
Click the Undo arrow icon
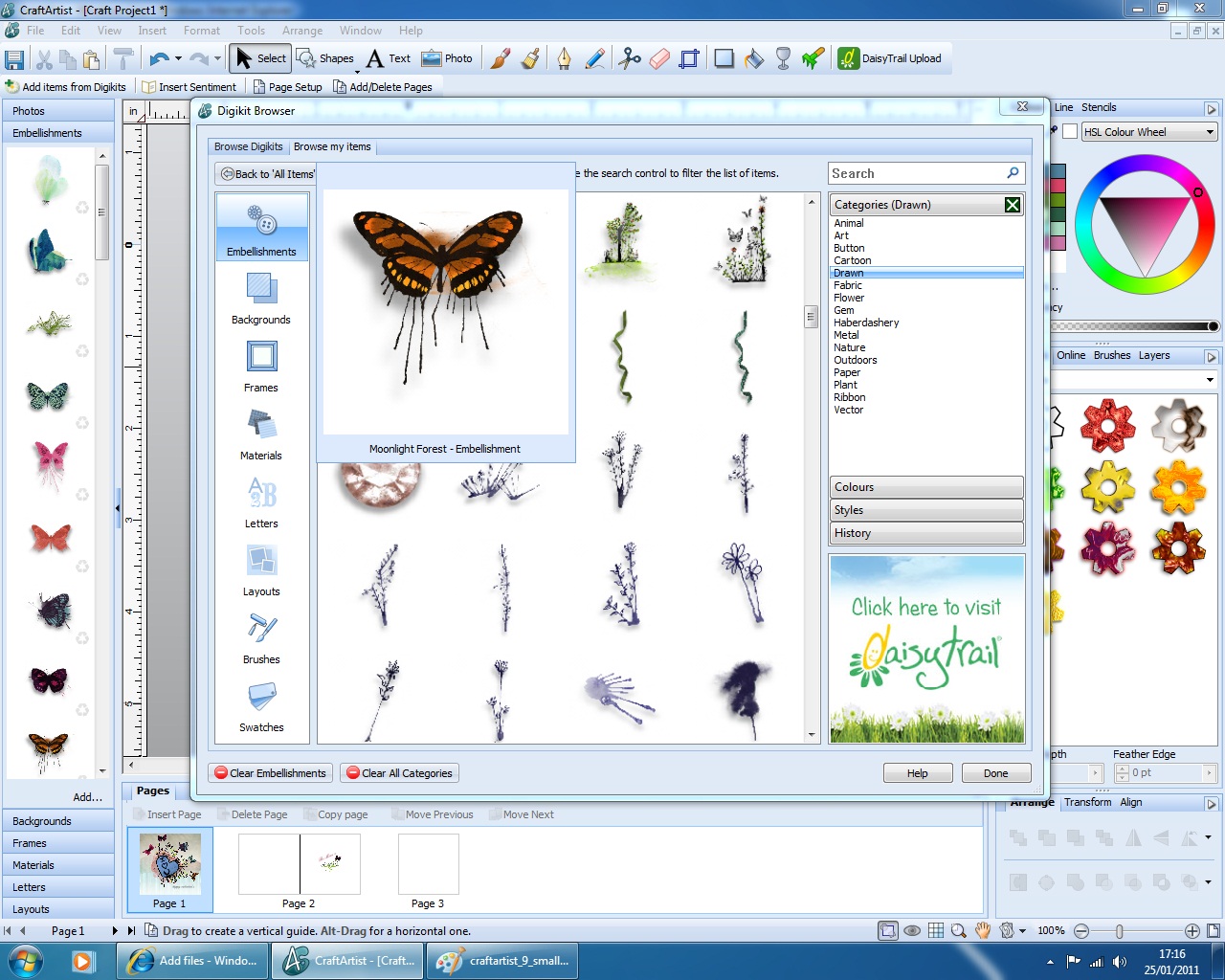click(x=160, y=59)
